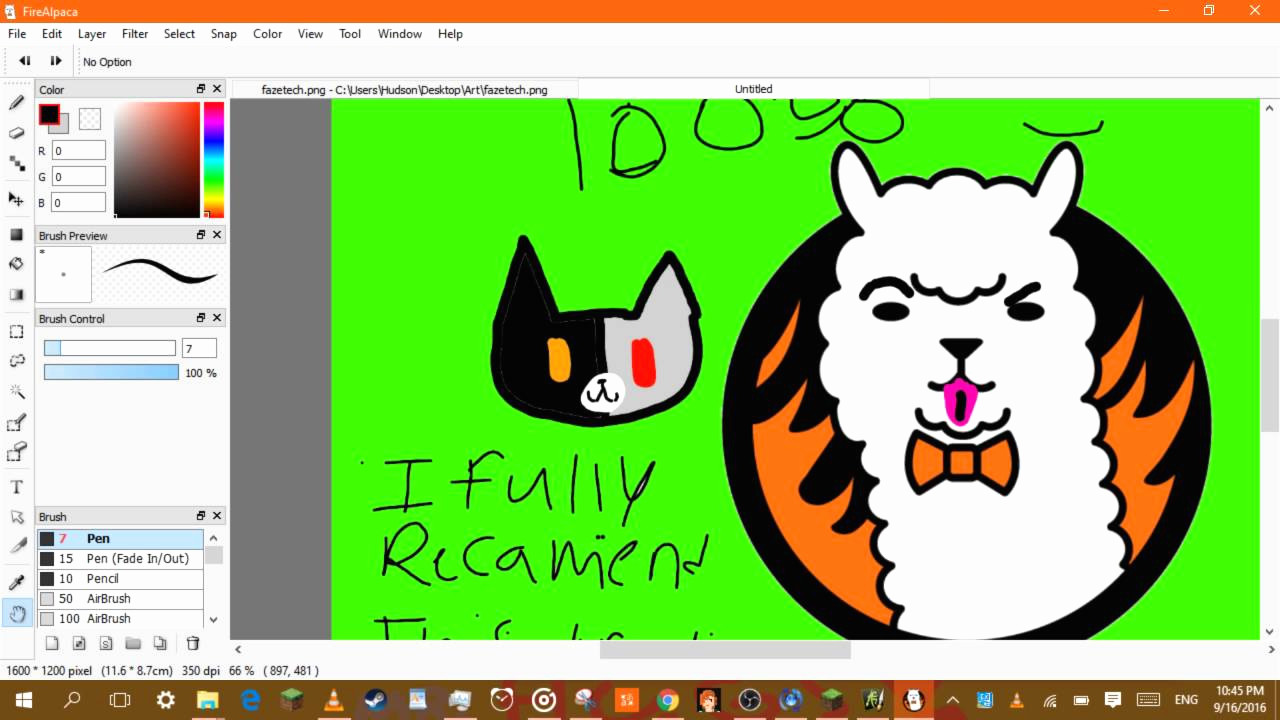
Task: Activate the Fill (Bucket) tool
Action: pyautogui.click(x=16, y=264)
